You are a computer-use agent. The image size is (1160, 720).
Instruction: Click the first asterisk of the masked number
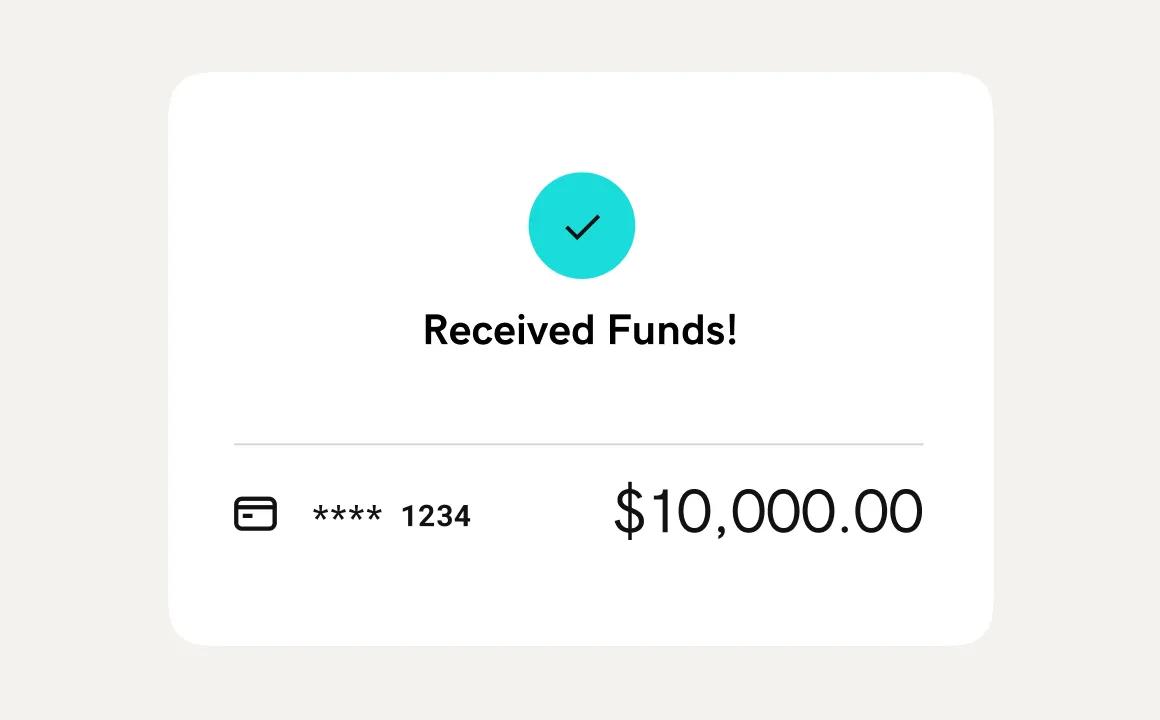320,514
